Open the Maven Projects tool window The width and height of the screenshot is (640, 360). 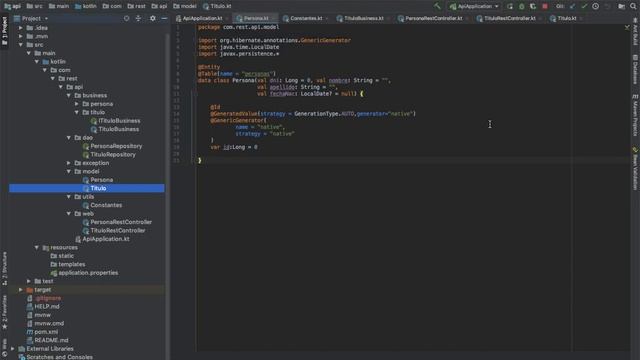pos(635,115)
